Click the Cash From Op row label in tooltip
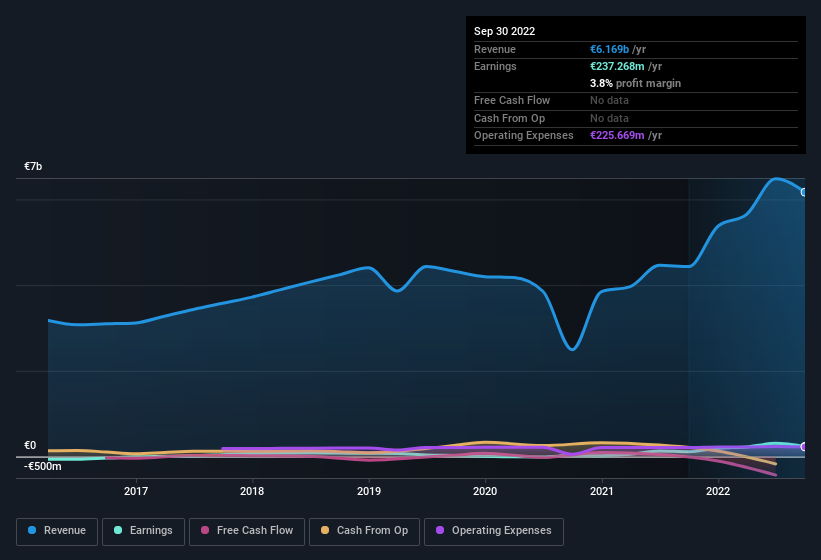Viewport: 821px width, 560px height. click(509, 118)
